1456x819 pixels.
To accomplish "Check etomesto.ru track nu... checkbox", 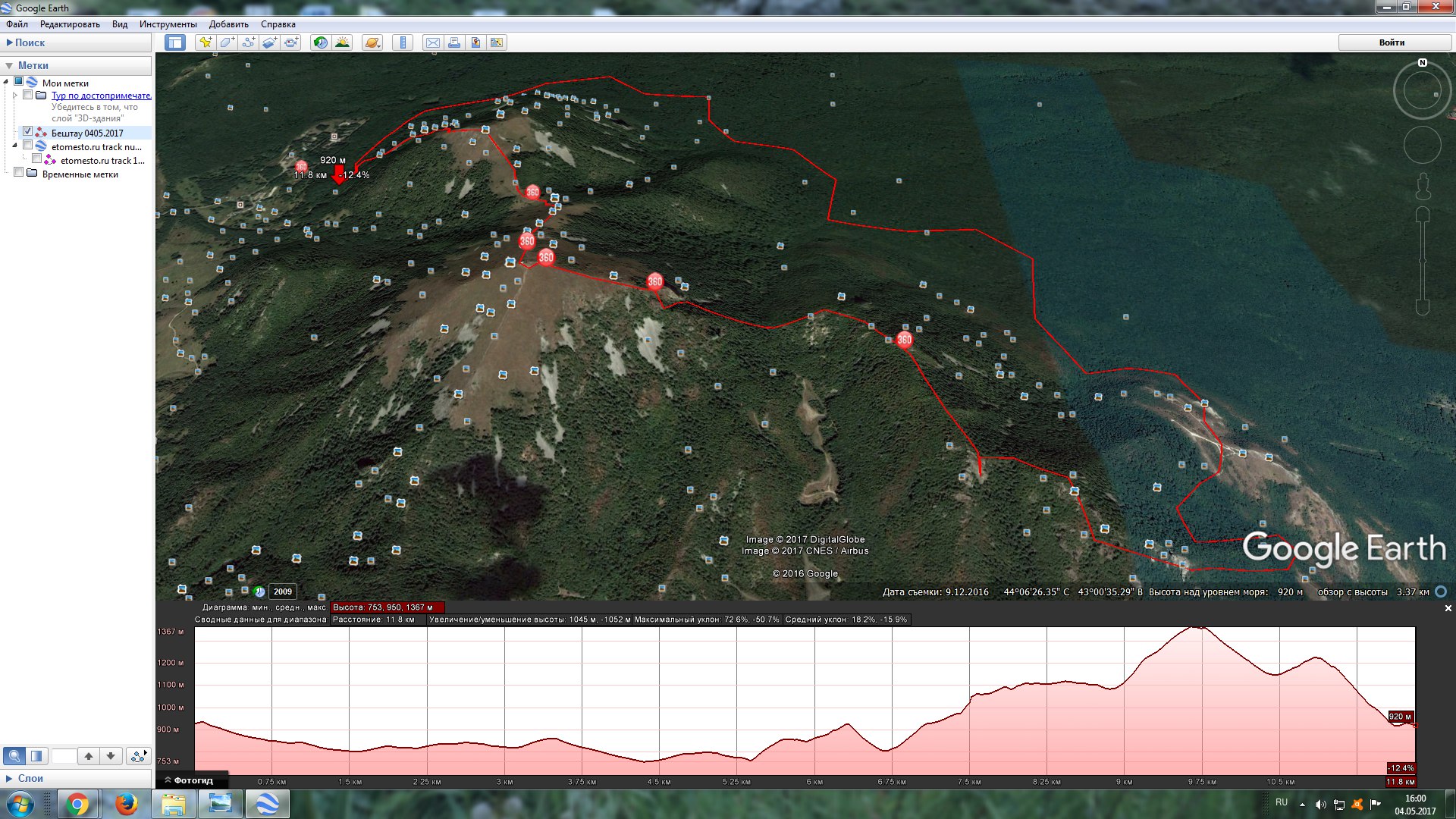I will [28, 146].
